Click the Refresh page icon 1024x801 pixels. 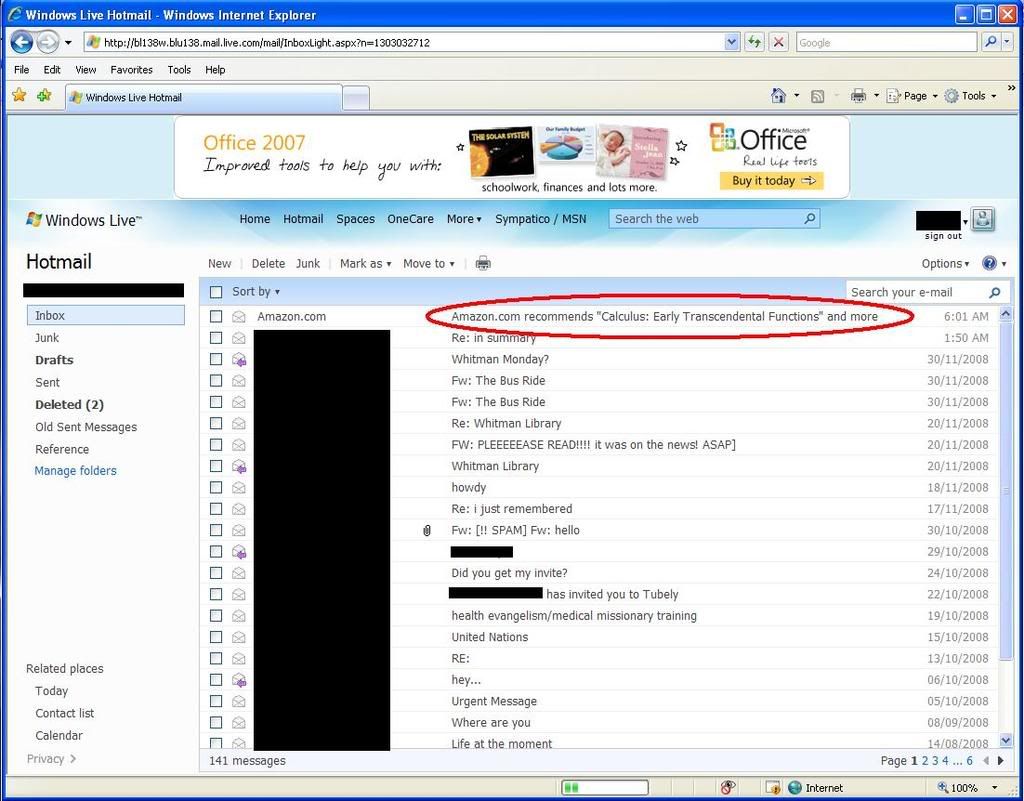point(754,42)
